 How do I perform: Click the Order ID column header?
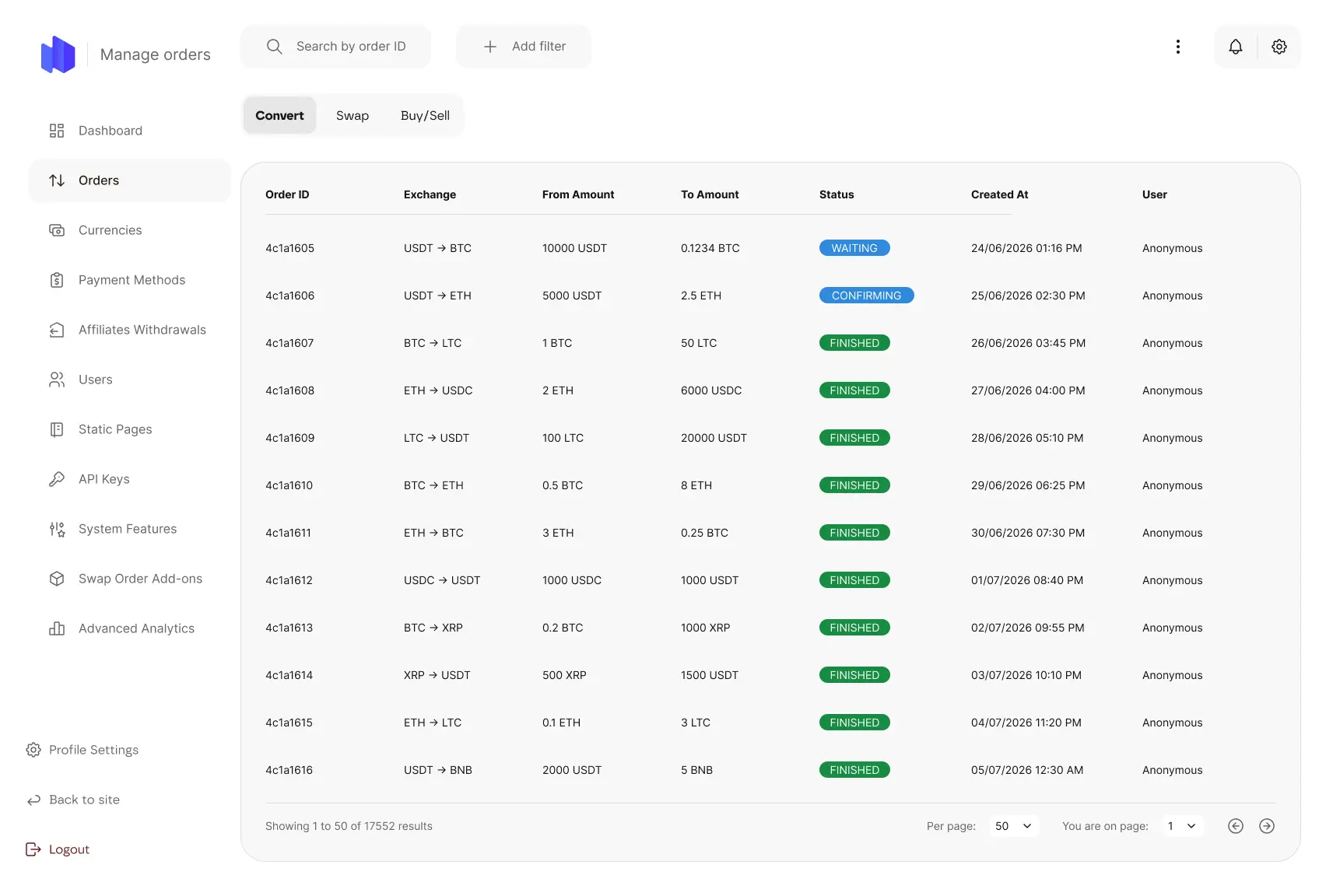pyautogui.click(x=287, y=194)
